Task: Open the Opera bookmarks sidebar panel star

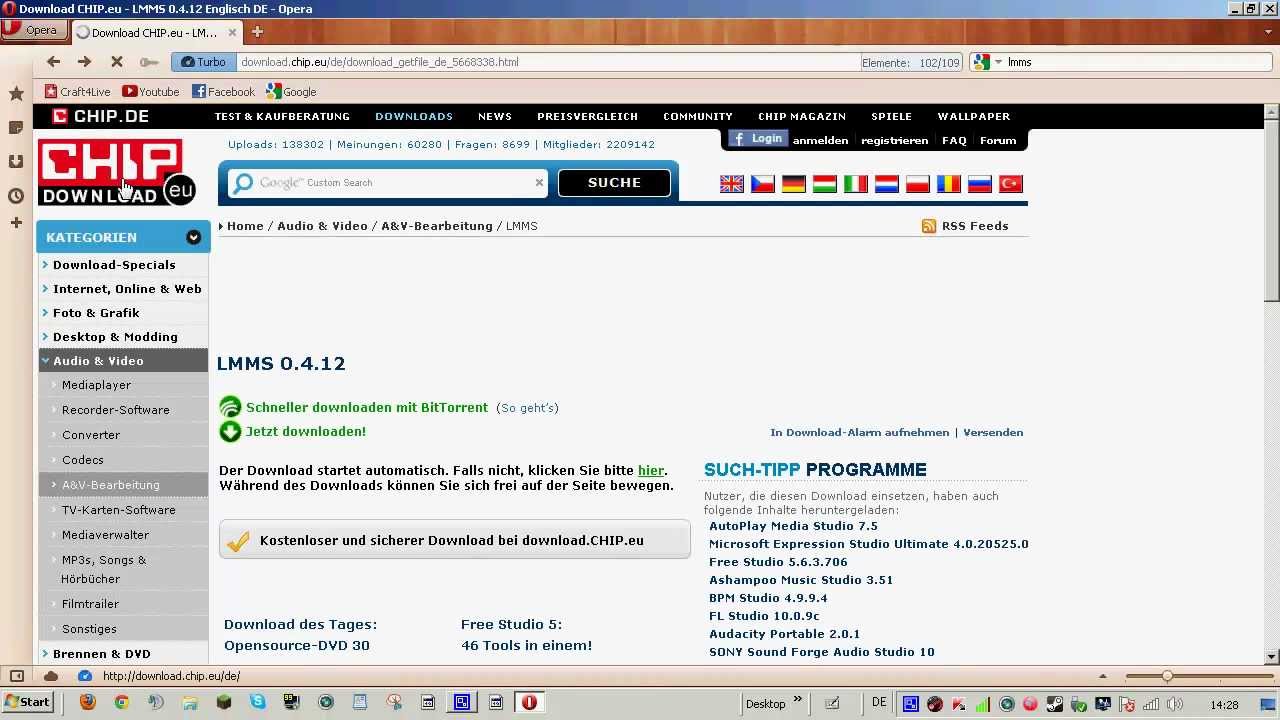Action: pos(16,93)
